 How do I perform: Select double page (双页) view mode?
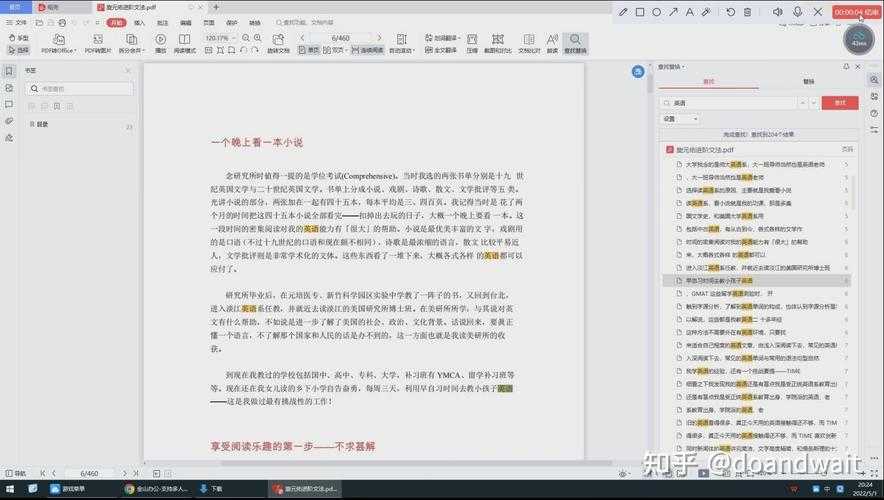point(335,50)
